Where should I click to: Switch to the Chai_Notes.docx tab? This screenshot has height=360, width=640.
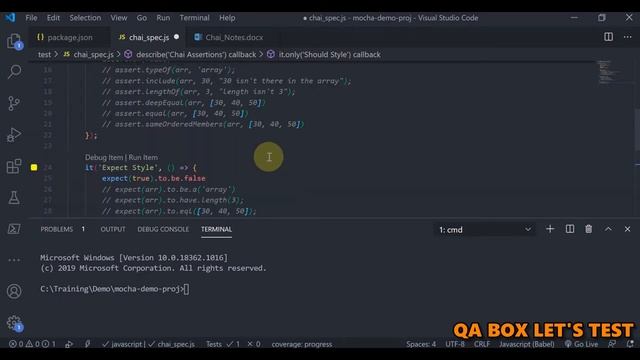point(229,37)
